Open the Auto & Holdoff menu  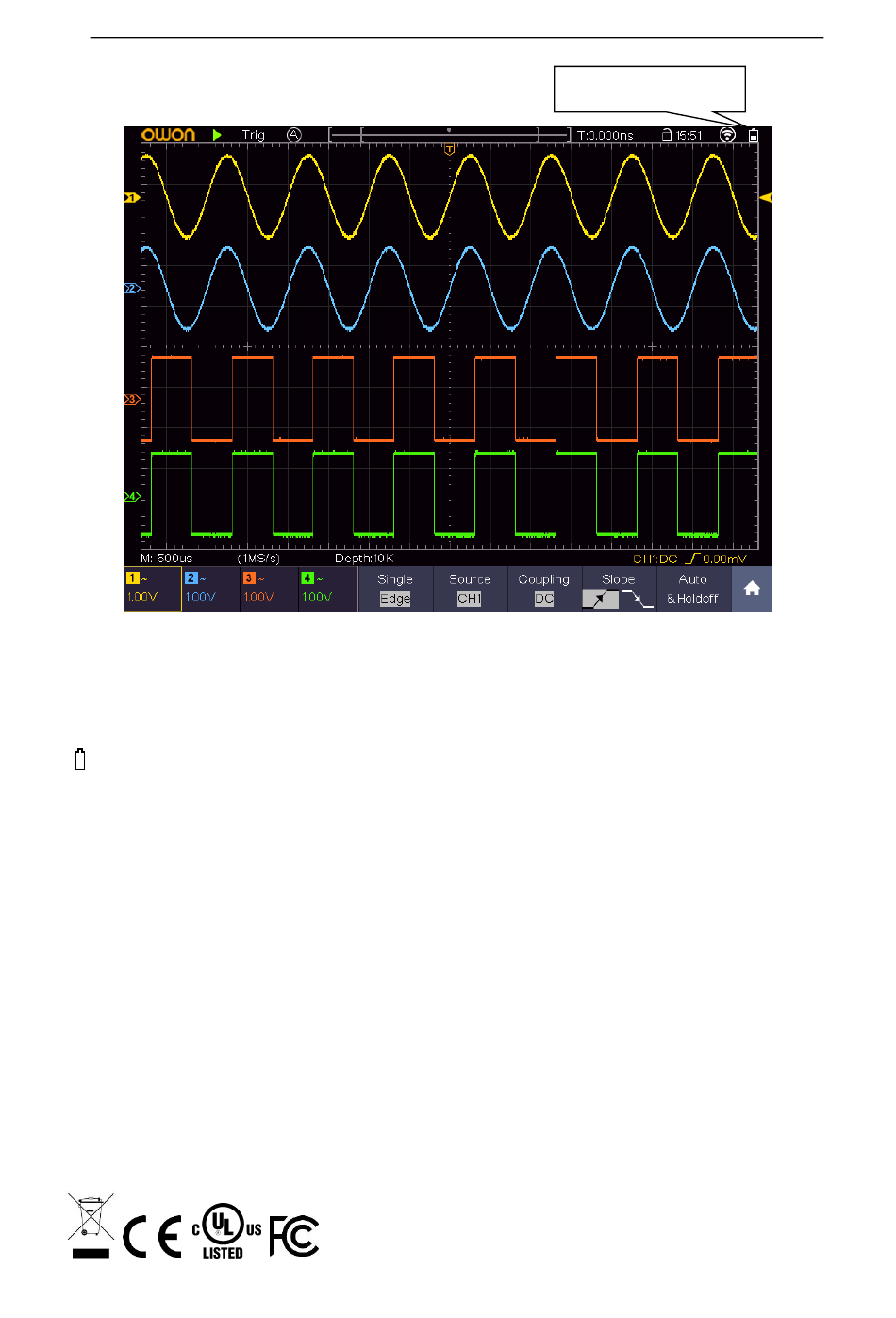(x=693, y=589)
